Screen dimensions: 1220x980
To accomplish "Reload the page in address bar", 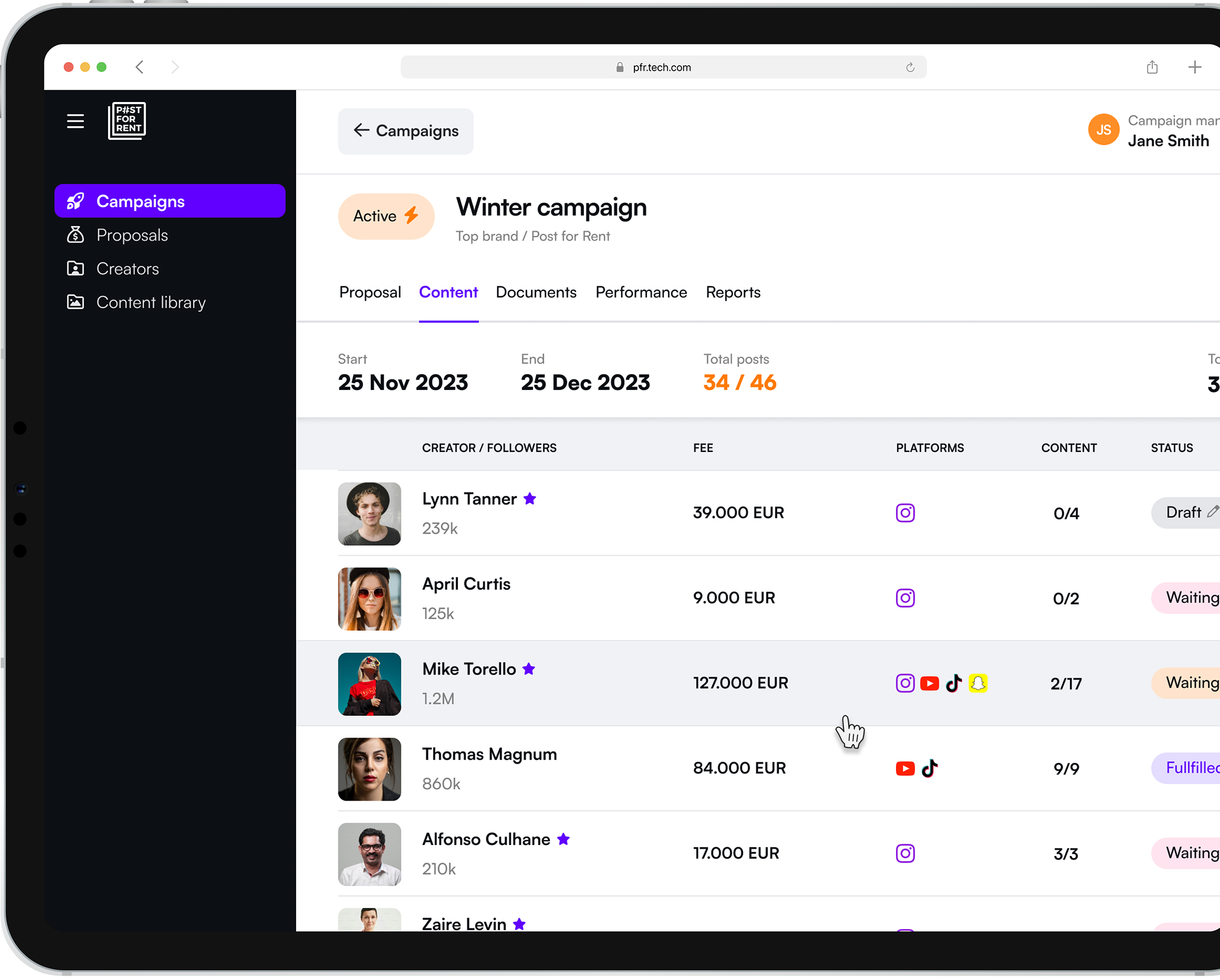I will 910,67.
